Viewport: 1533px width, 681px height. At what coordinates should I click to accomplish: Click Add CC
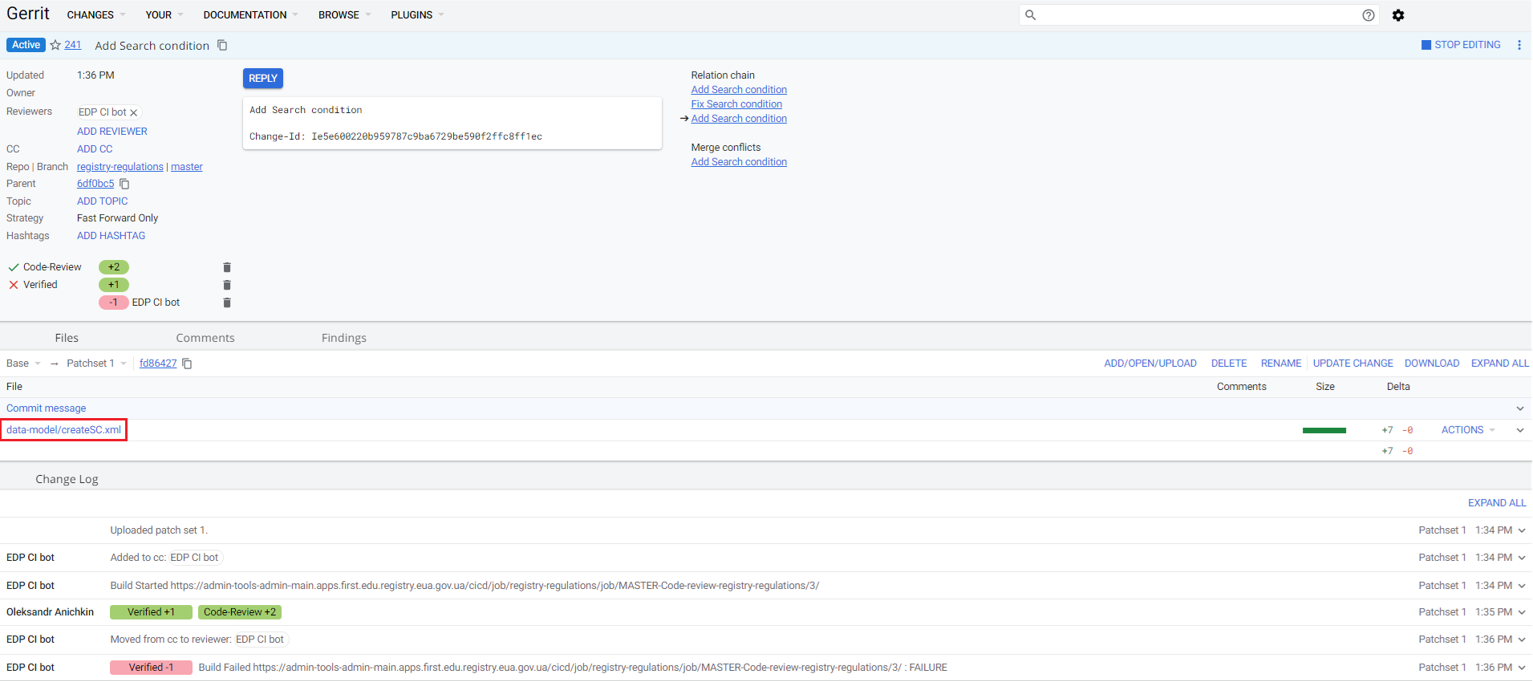pos(95,149)
